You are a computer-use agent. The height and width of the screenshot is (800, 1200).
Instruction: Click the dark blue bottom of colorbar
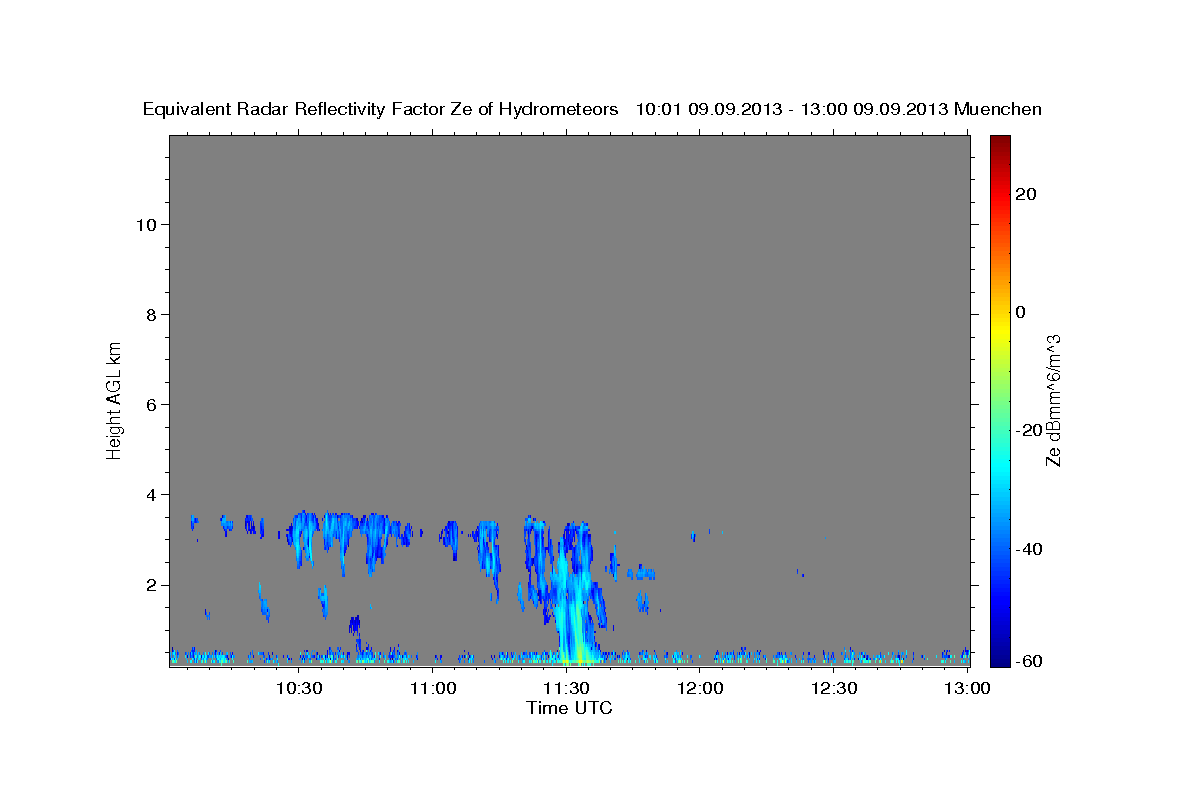click(999, 655)
